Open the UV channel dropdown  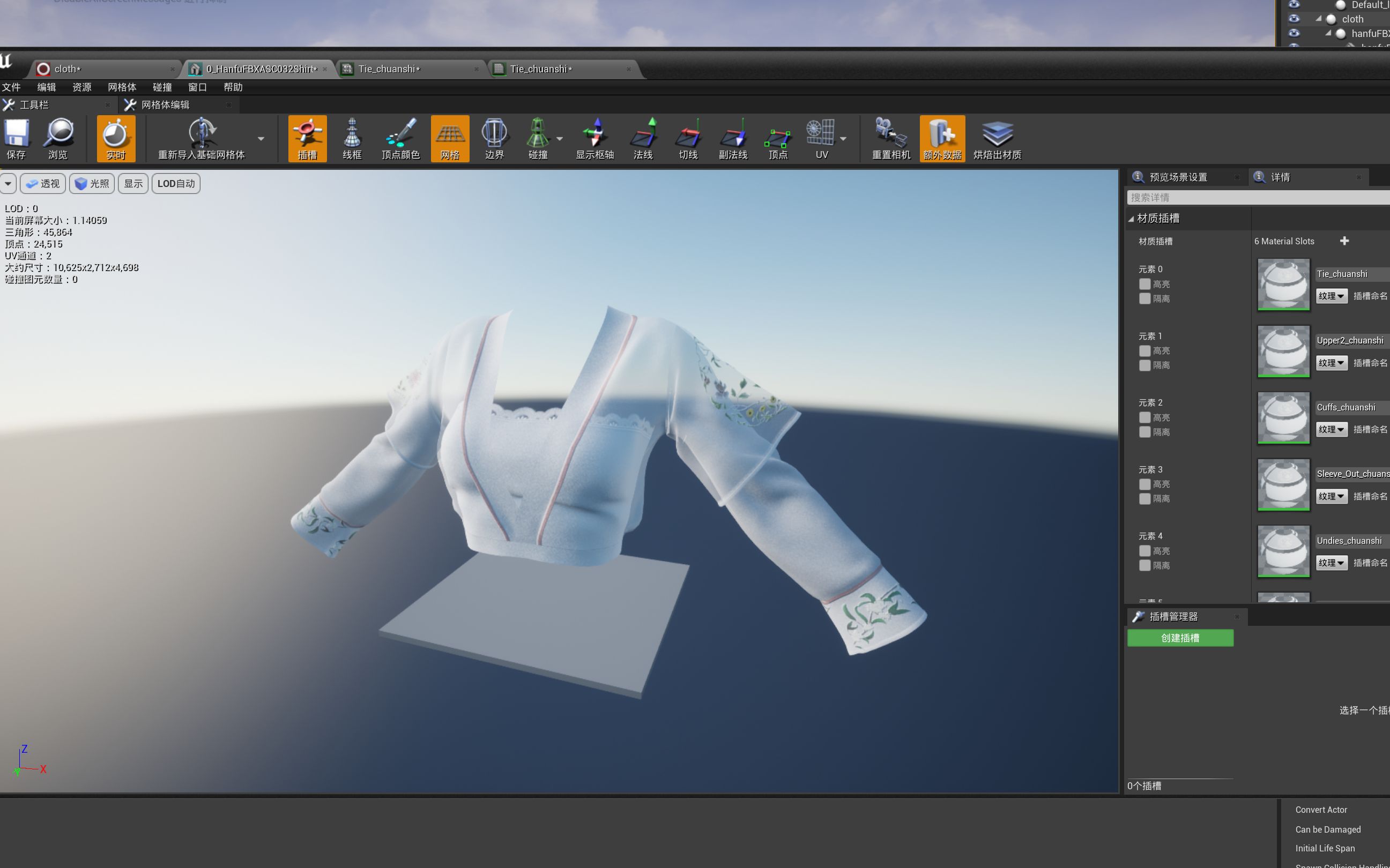tap(843, 138)
